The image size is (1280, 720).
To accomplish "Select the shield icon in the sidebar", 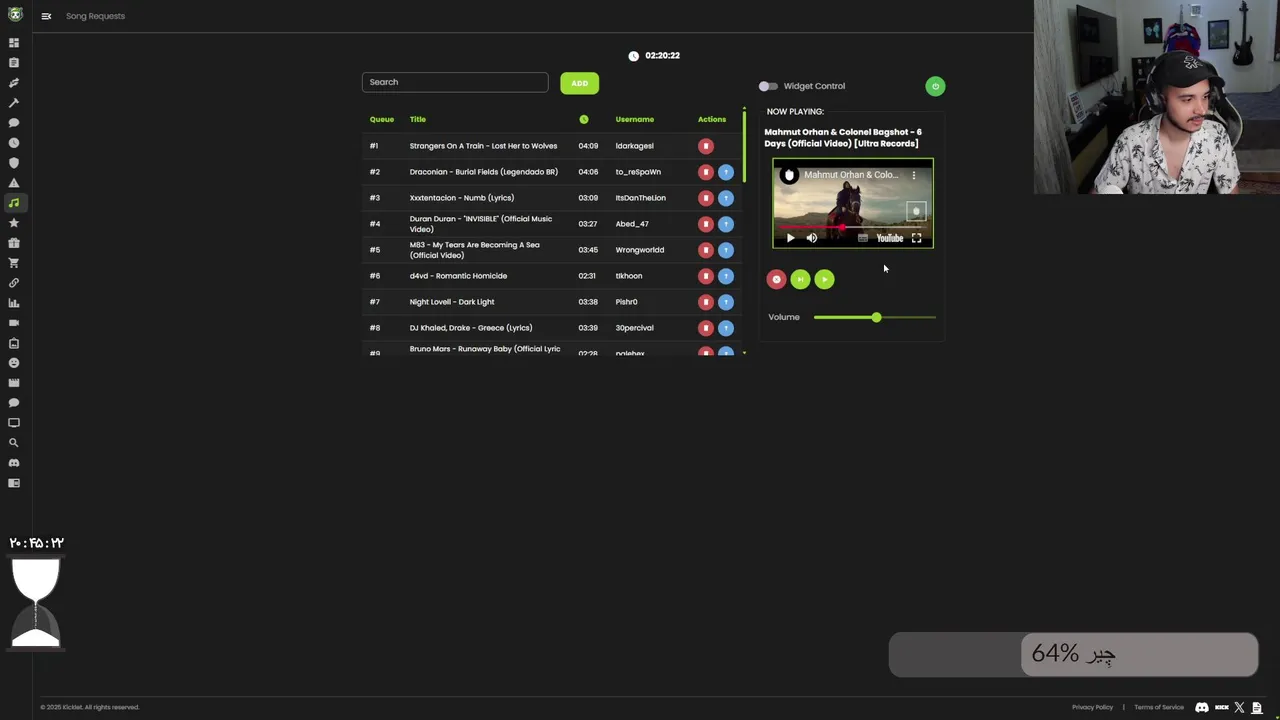I will [14, 163].
